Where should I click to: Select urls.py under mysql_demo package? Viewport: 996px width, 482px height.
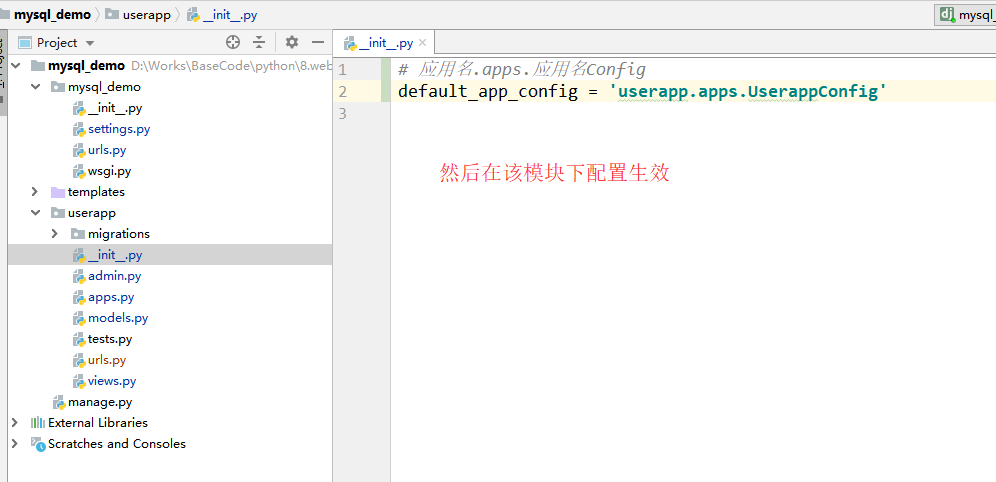click(107, 150)
